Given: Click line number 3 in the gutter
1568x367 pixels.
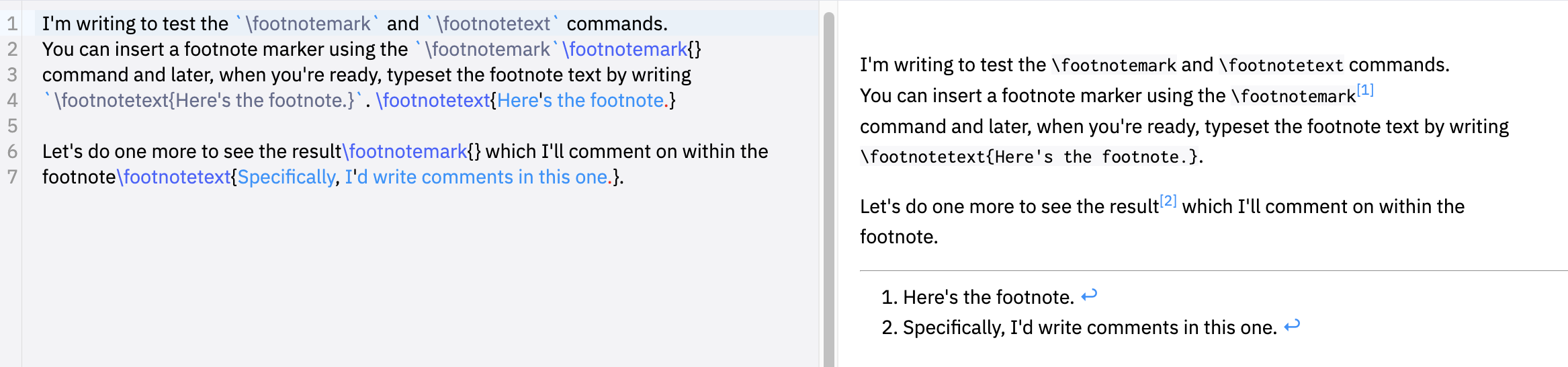Looking at the screenshot, I should (12, 75).
